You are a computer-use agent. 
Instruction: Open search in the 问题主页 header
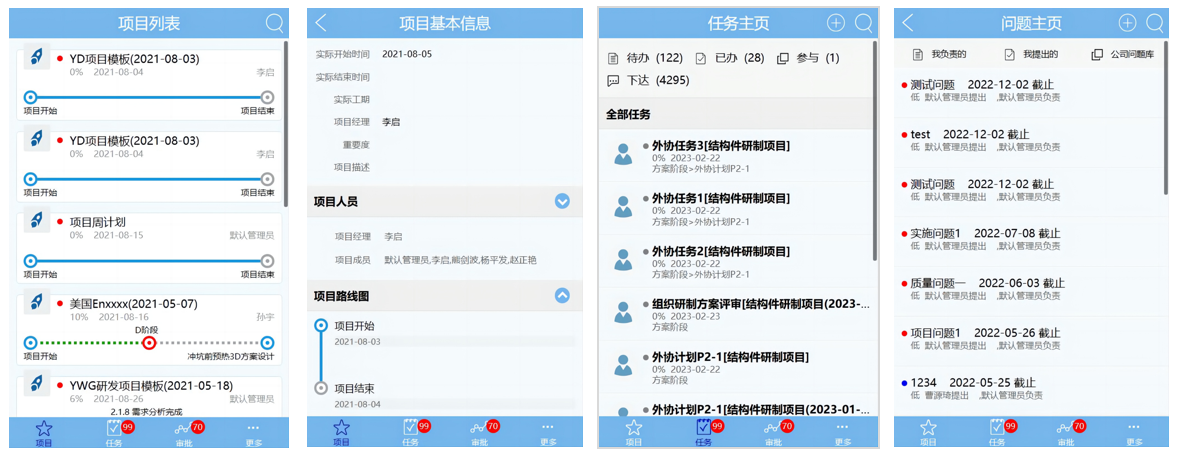click(x=1155, y=23)
